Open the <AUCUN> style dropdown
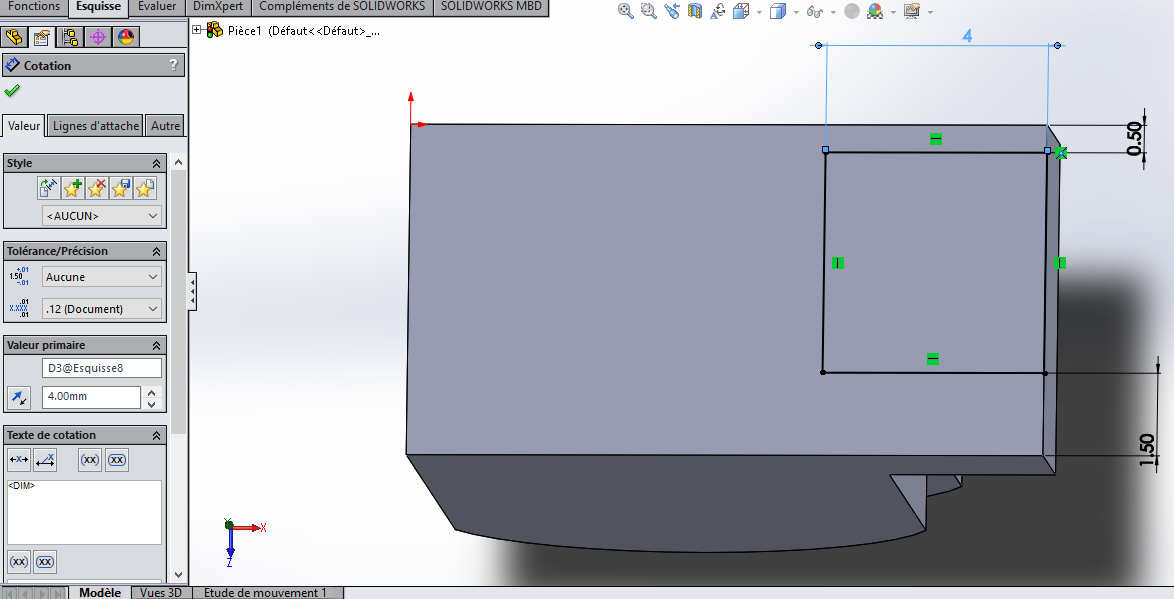The width and height of the screenshot is (1174, 599). tap(102, 216)
